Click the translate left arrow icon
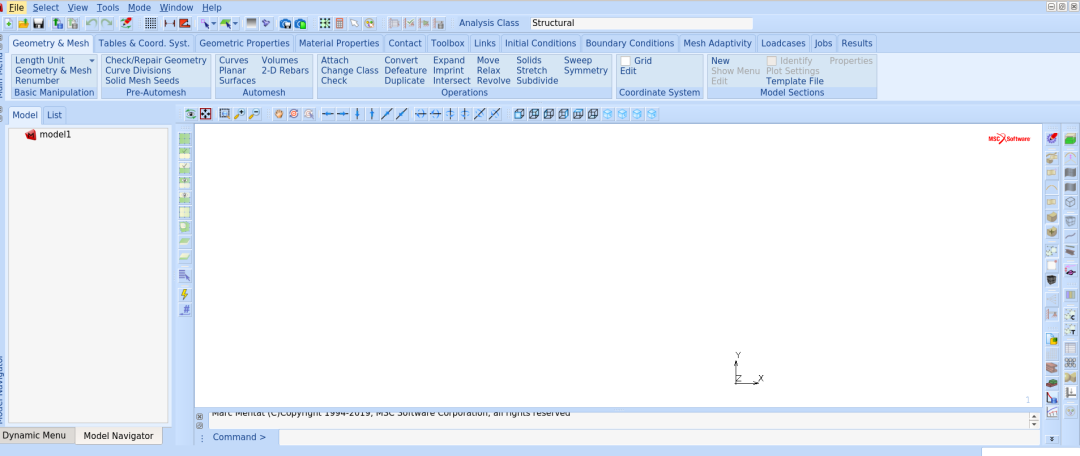Screen dimensions: 1080x456 [328, 114]
